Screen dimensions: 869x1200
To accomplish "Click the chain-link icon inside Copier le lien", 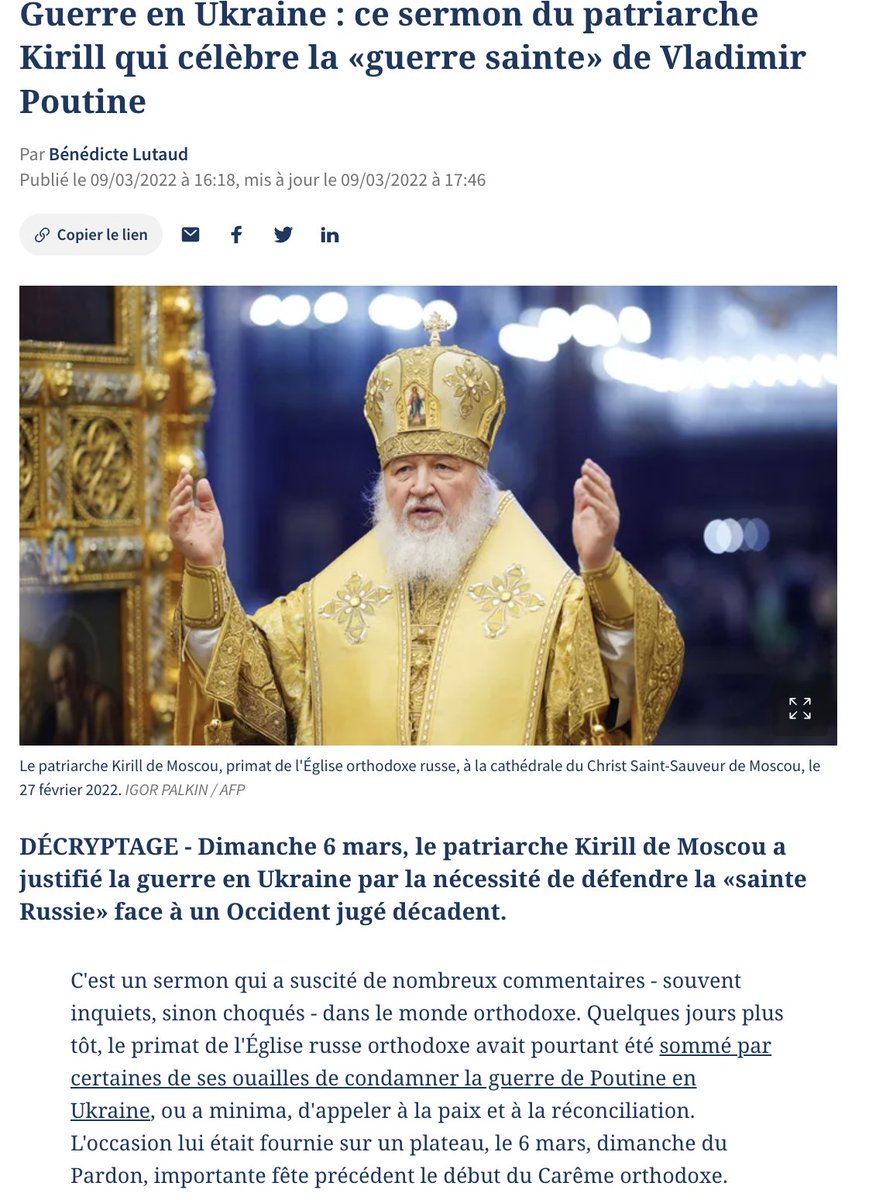I will tap(42, 235).
